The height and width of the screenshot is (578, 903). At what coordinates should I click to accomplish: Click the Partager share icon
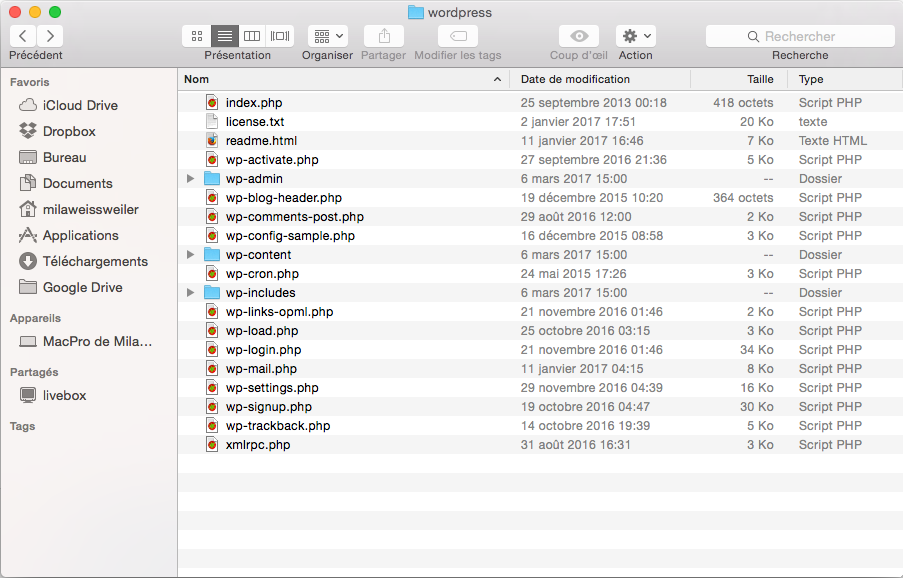click(x=384, y=36)
